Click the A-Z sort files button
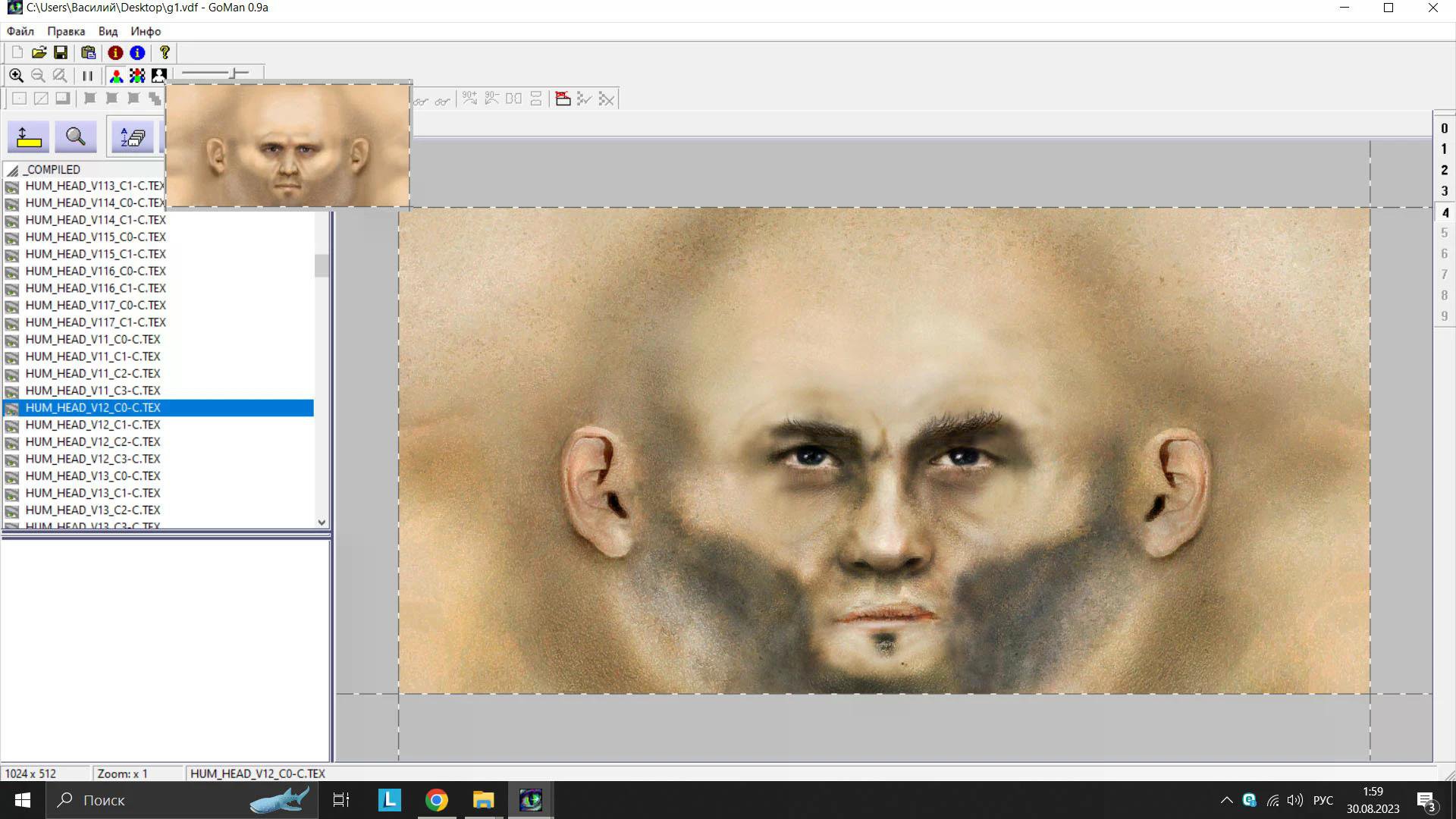The height and width of the screenshot is (819, 1456). click(132, 137)
